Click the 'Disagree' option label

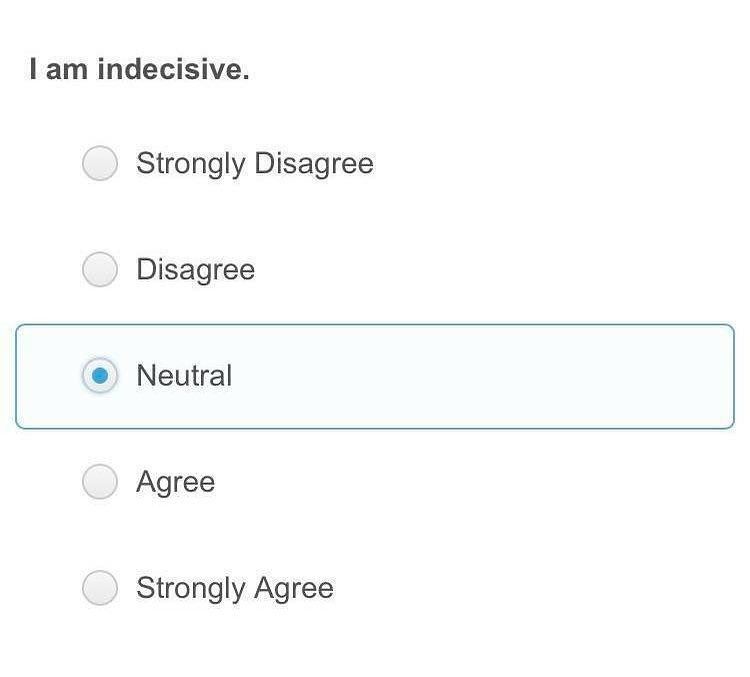196,270
